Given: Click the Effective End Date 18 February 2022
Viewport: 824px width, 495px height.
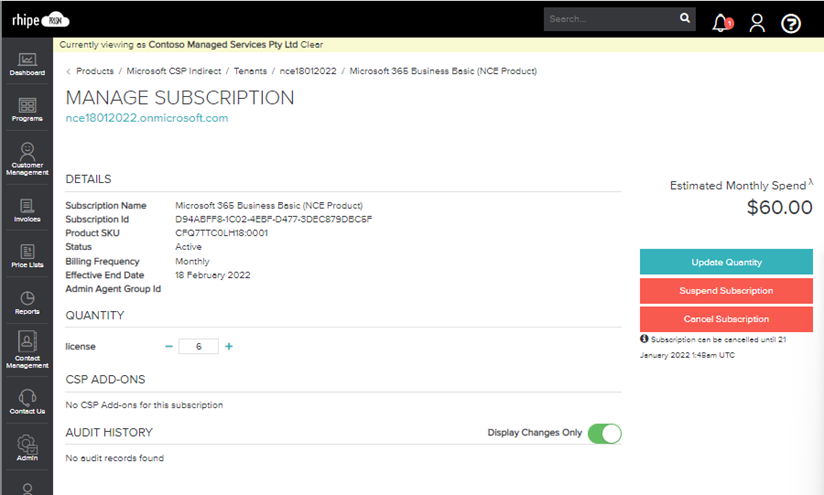Looking at the screenshot, I should [212, 275].
